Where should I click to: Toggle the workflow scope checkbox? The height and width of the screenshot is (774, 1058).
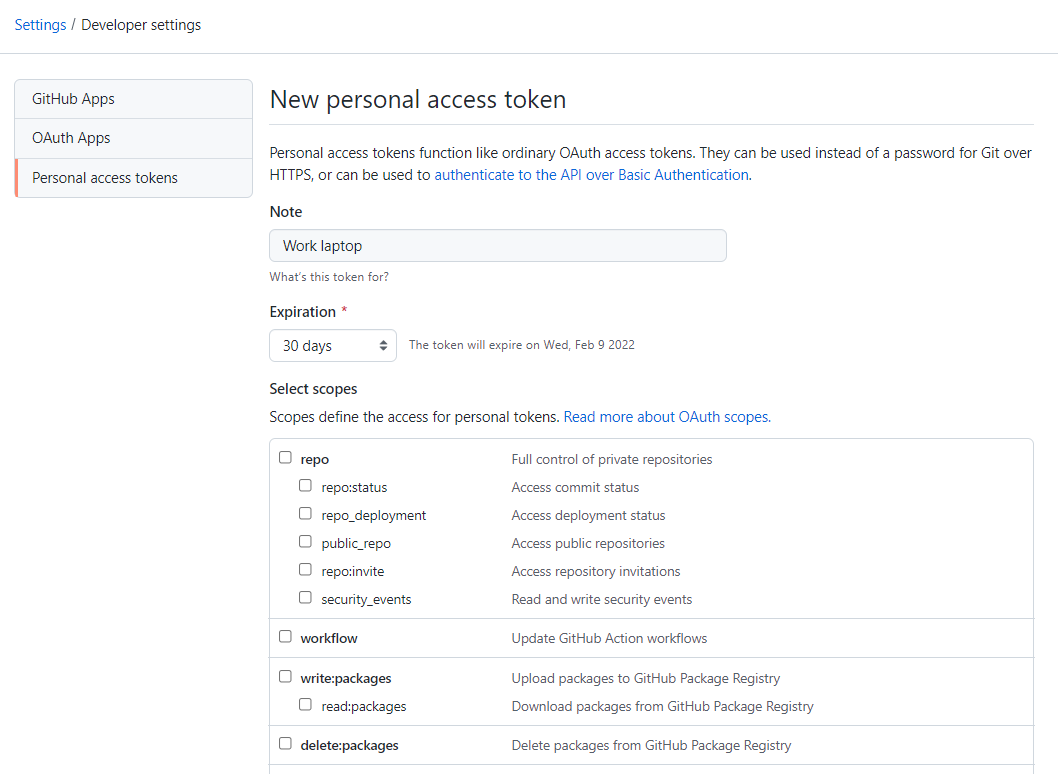(285, 636)
